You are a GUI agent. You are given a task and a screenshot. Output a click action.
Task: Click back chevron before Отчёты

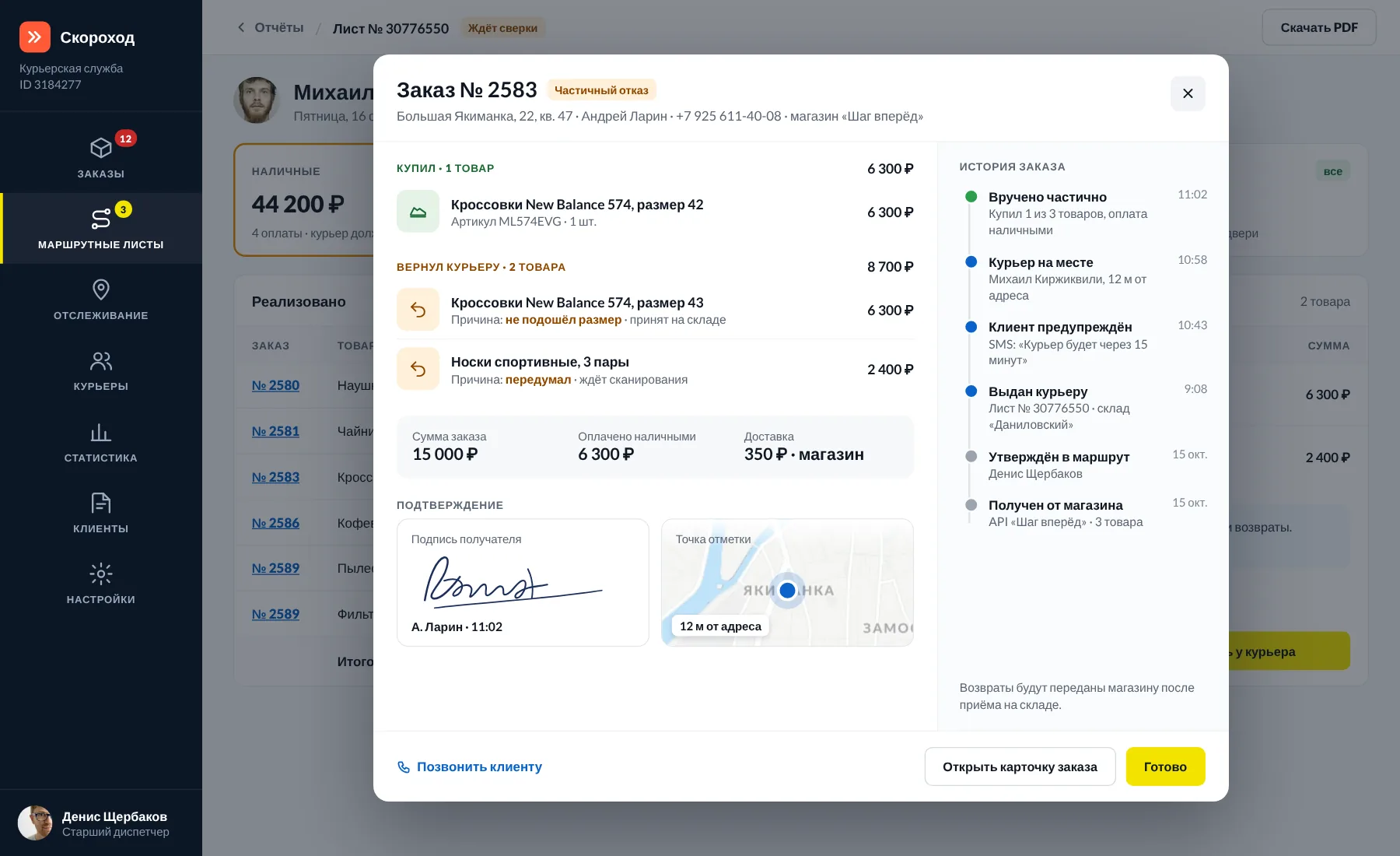point(241,27)
